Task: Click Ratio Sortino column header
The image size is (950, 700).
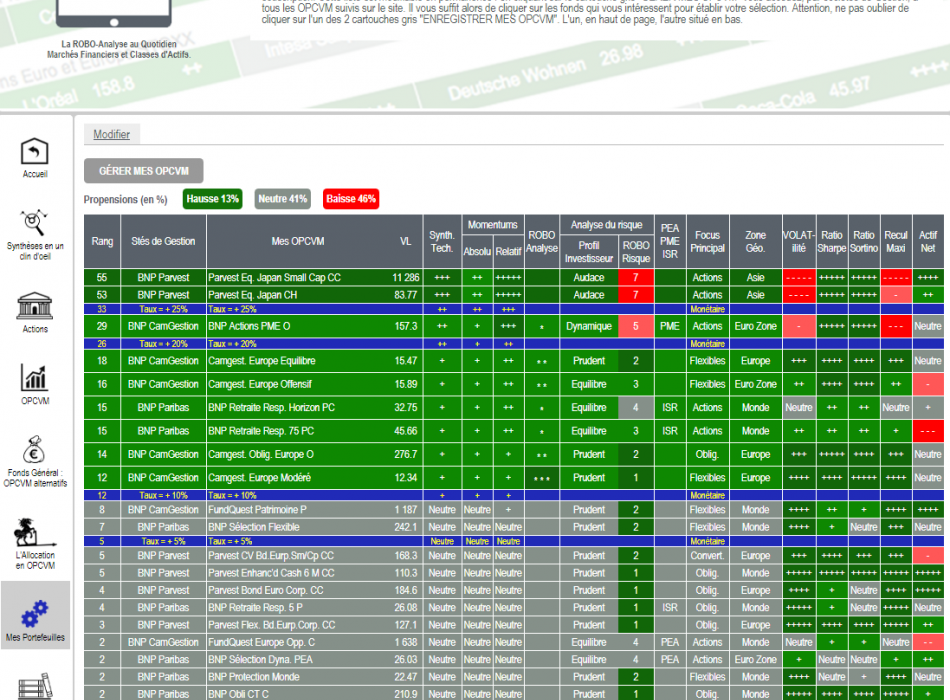Action: pos(864,241)
